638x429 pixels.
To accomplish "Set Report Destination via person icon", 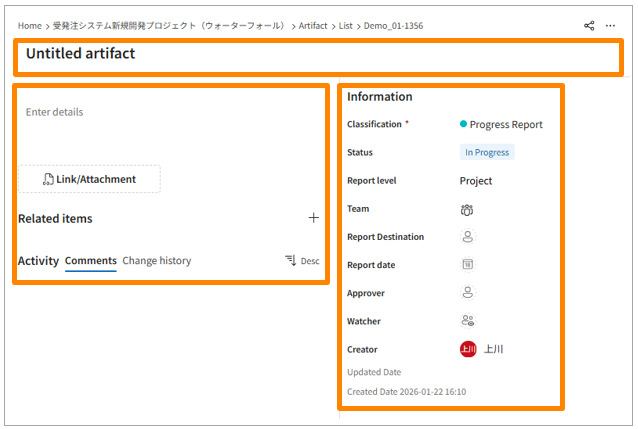I will pyautogui.click(x=467, y=237).
